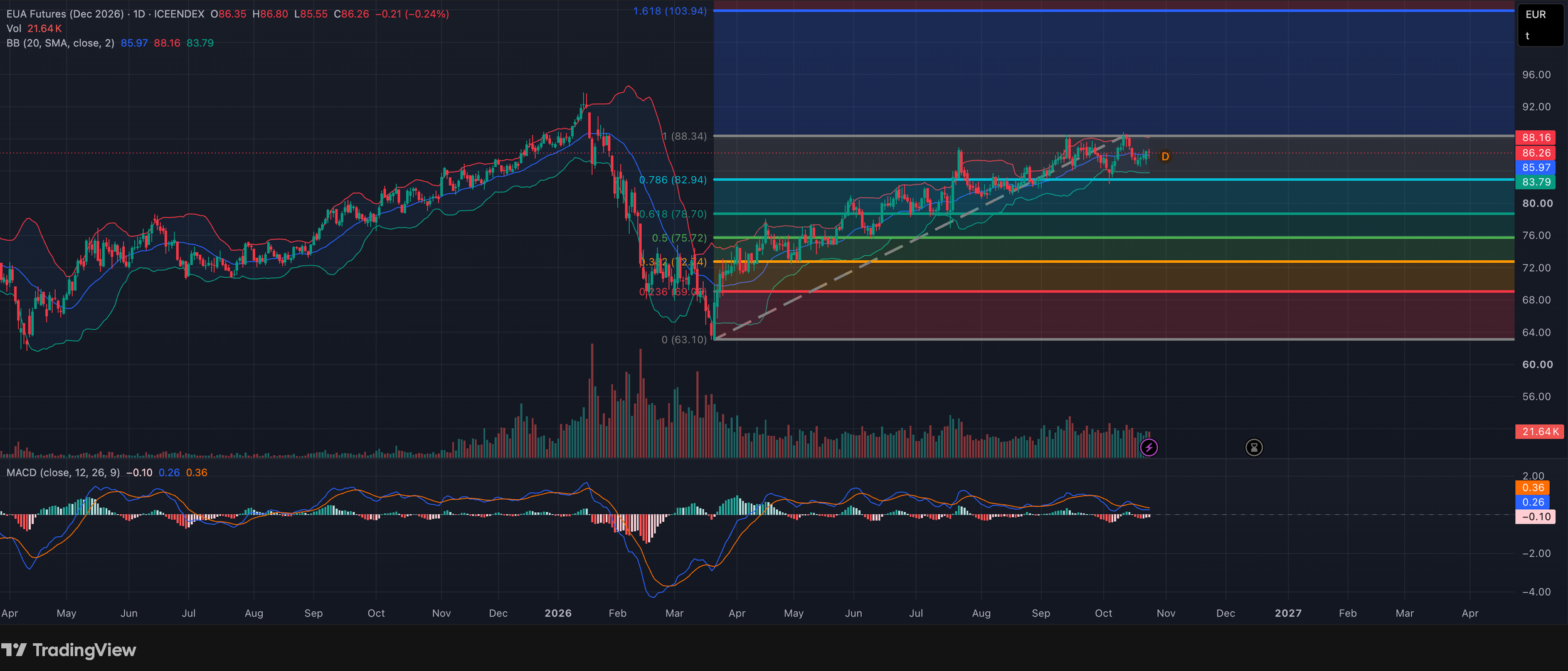Select the 0.618 (78.70) Fibonacci level label

(673, 214)
